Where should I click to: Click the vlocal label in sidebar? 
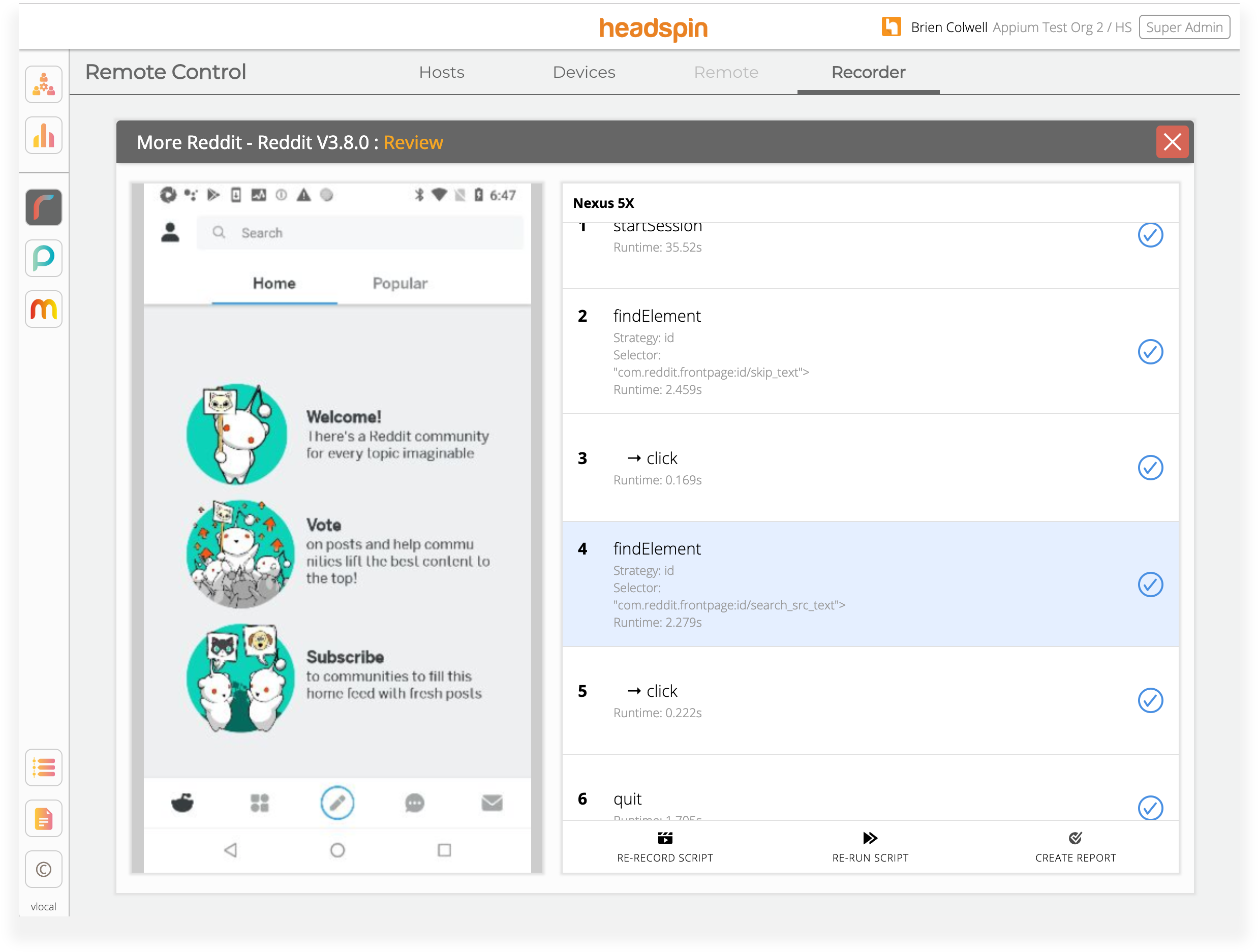pos(43,906)
